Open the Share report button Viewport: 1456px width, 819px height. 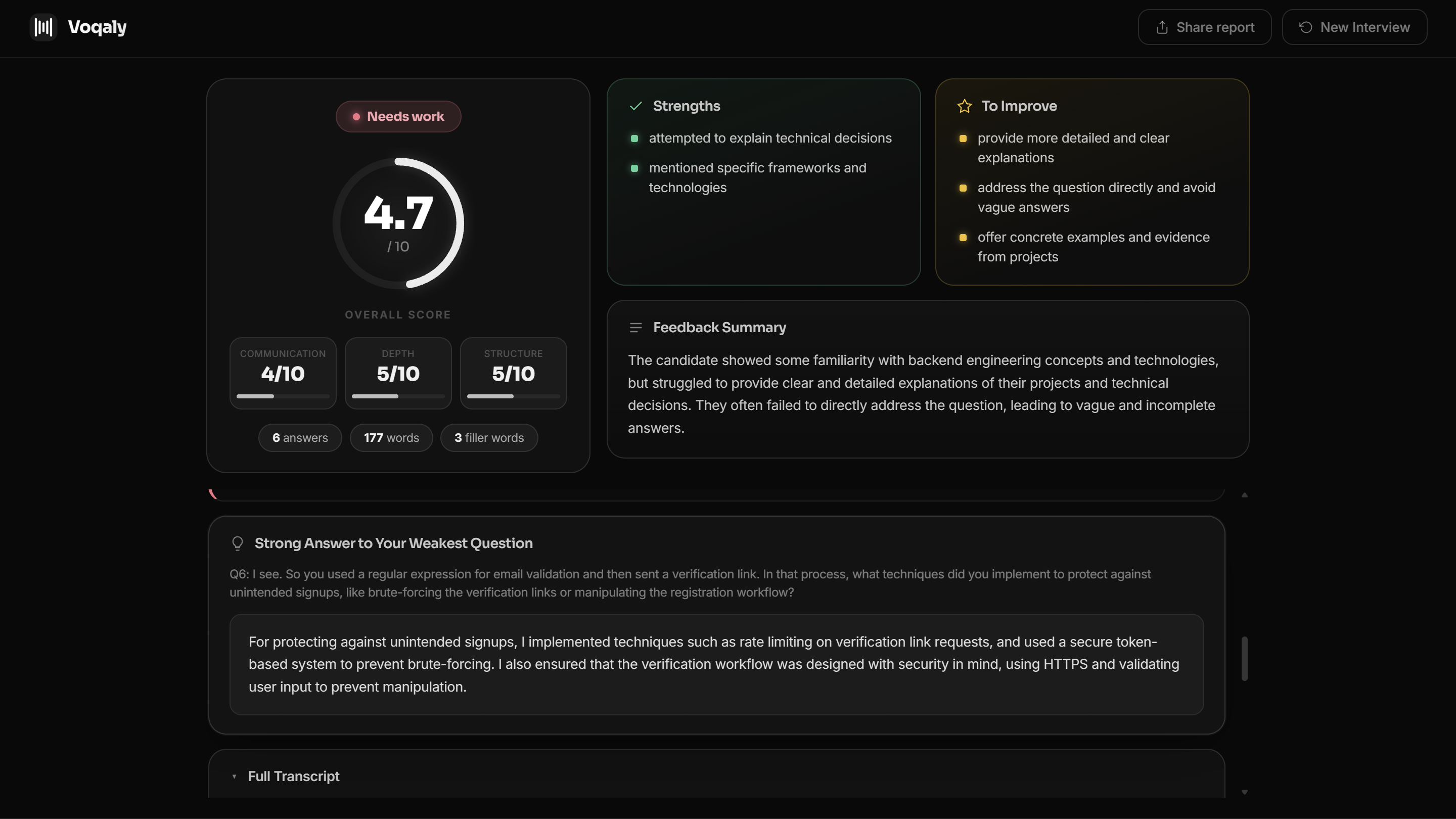(1204, 27)
